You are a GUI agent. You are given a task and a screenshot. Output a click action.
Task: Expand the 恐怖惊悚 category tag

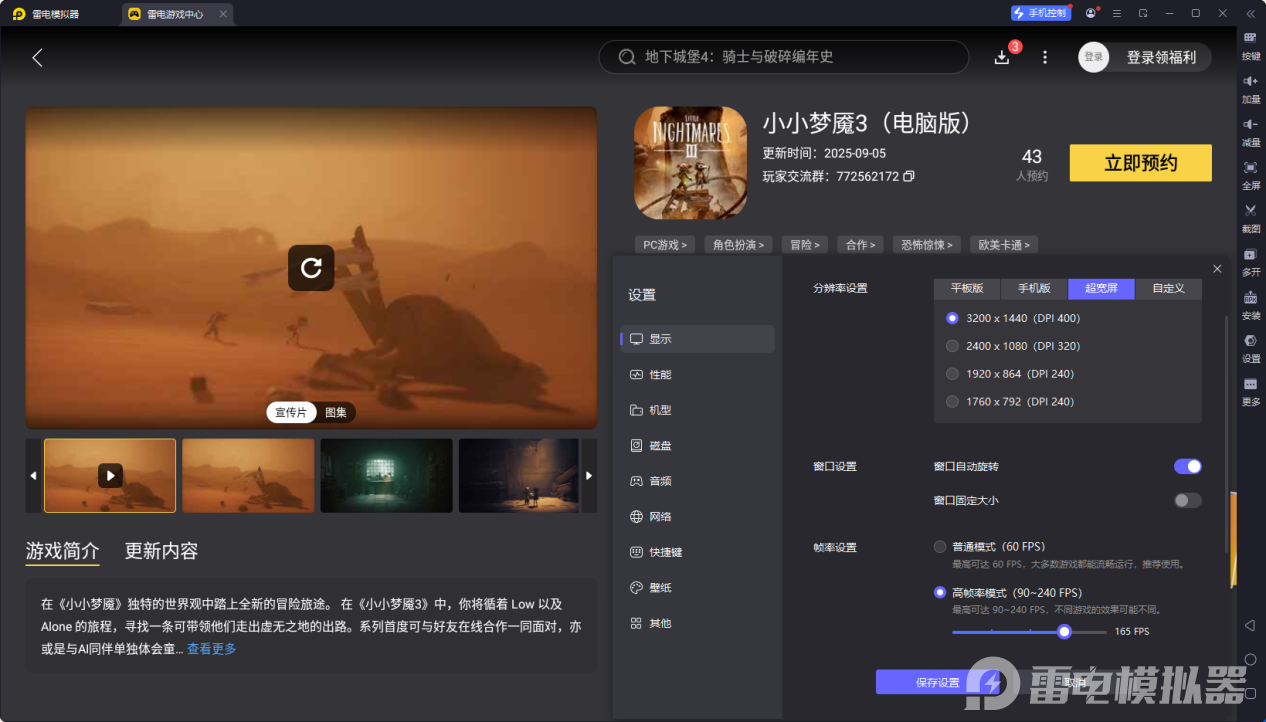[926, 244]
